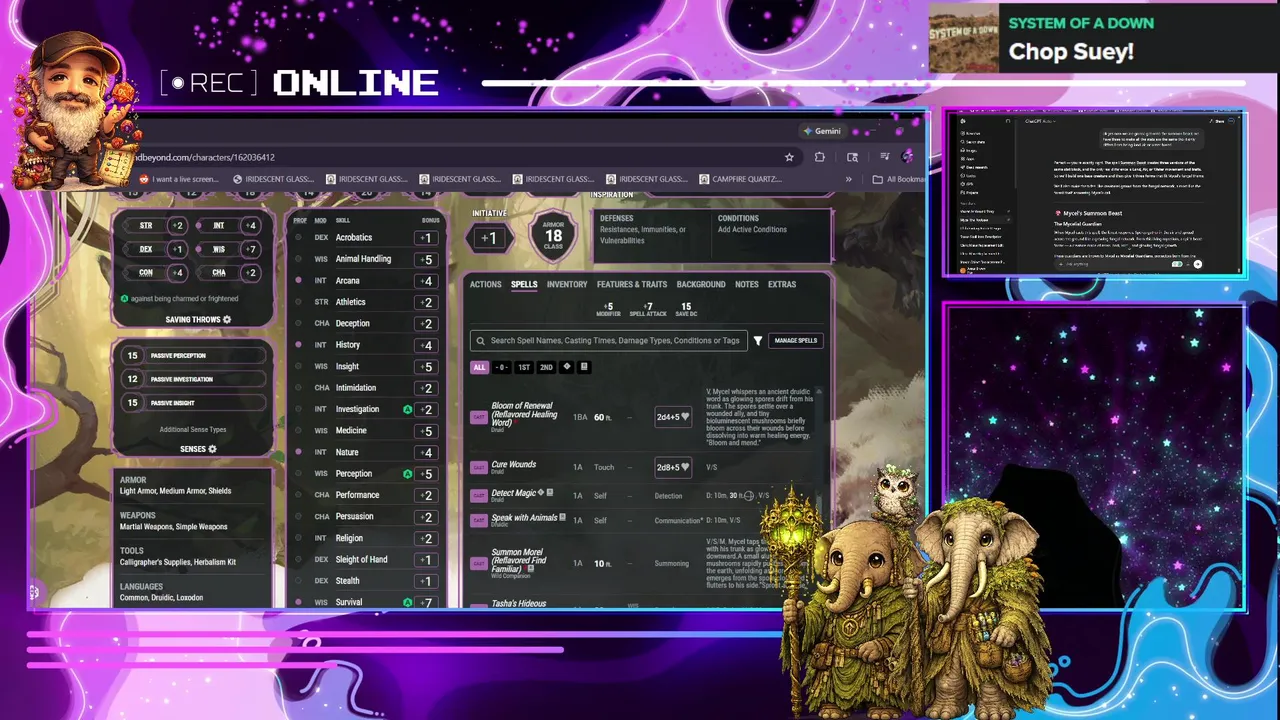Open the Gemini button in the browser

click(821, 131)
